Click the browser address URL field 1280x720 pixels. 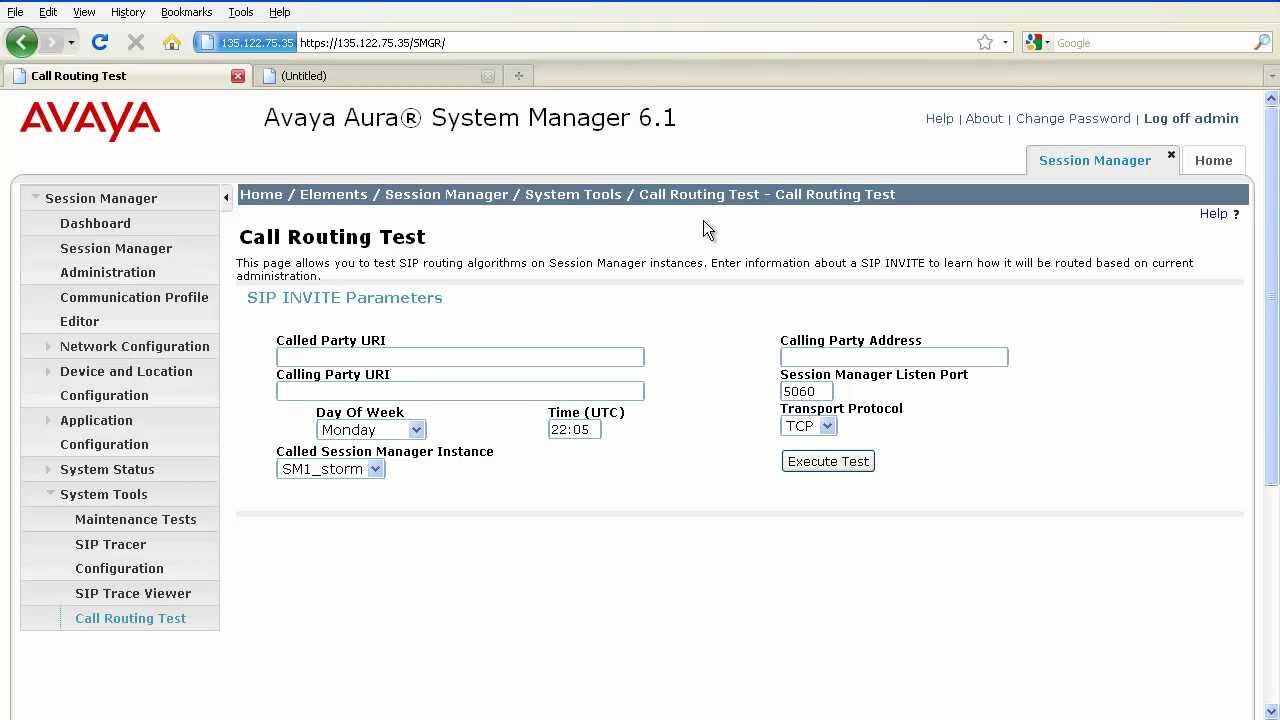tap(635, 43)
